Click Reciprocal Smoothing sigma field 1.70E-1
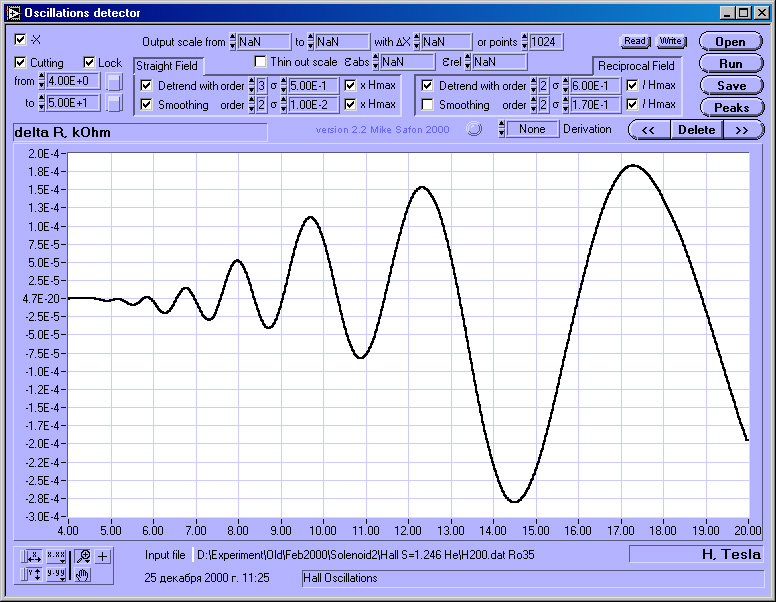This screenshot has width=776, height=602. coord(595,104)
